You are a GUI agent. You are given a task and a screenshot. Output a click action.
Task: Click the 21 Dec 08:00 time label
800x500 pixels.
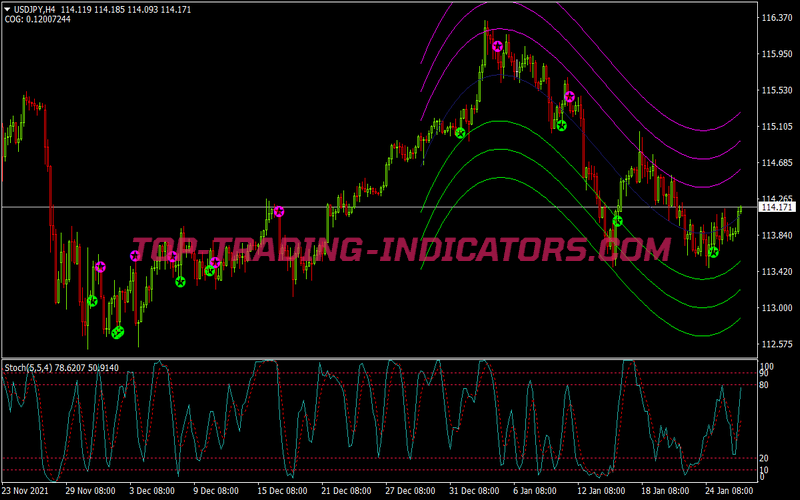(x=346, y=491)
